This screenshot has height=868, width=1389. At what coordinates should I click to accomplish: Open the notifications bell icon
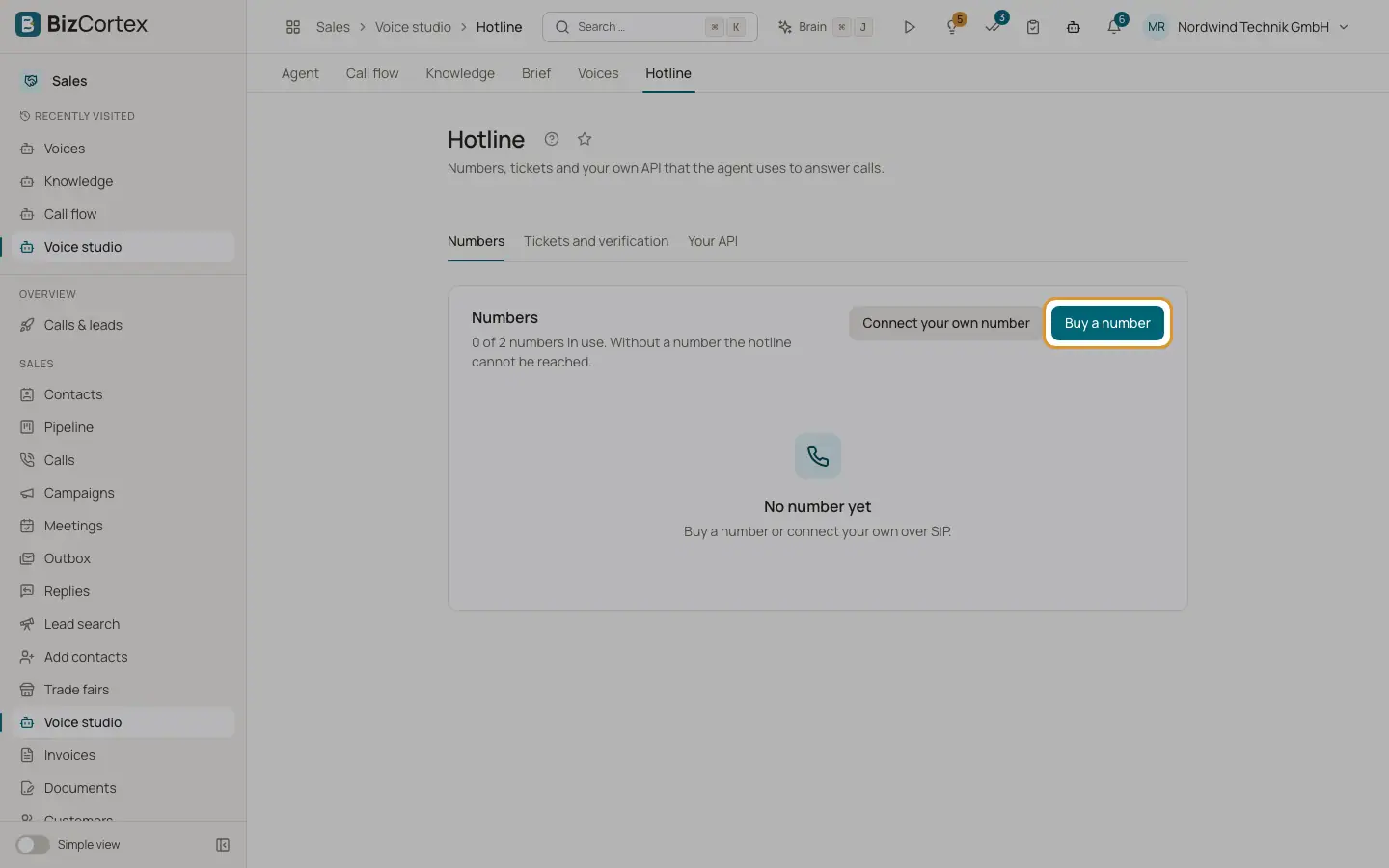1114,27
